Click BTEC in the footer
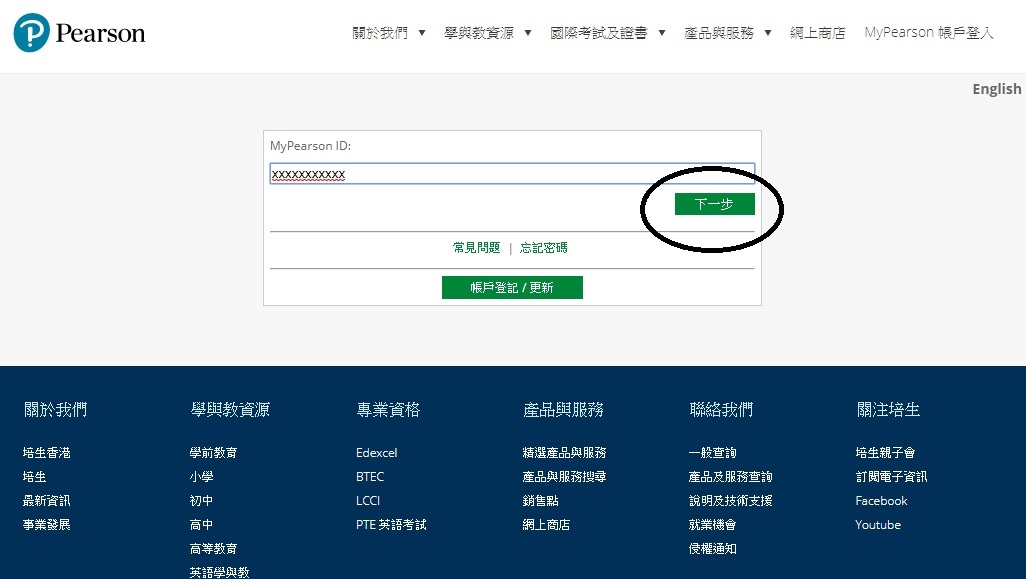Screen dimensions: 1026x579 point(370,477)
